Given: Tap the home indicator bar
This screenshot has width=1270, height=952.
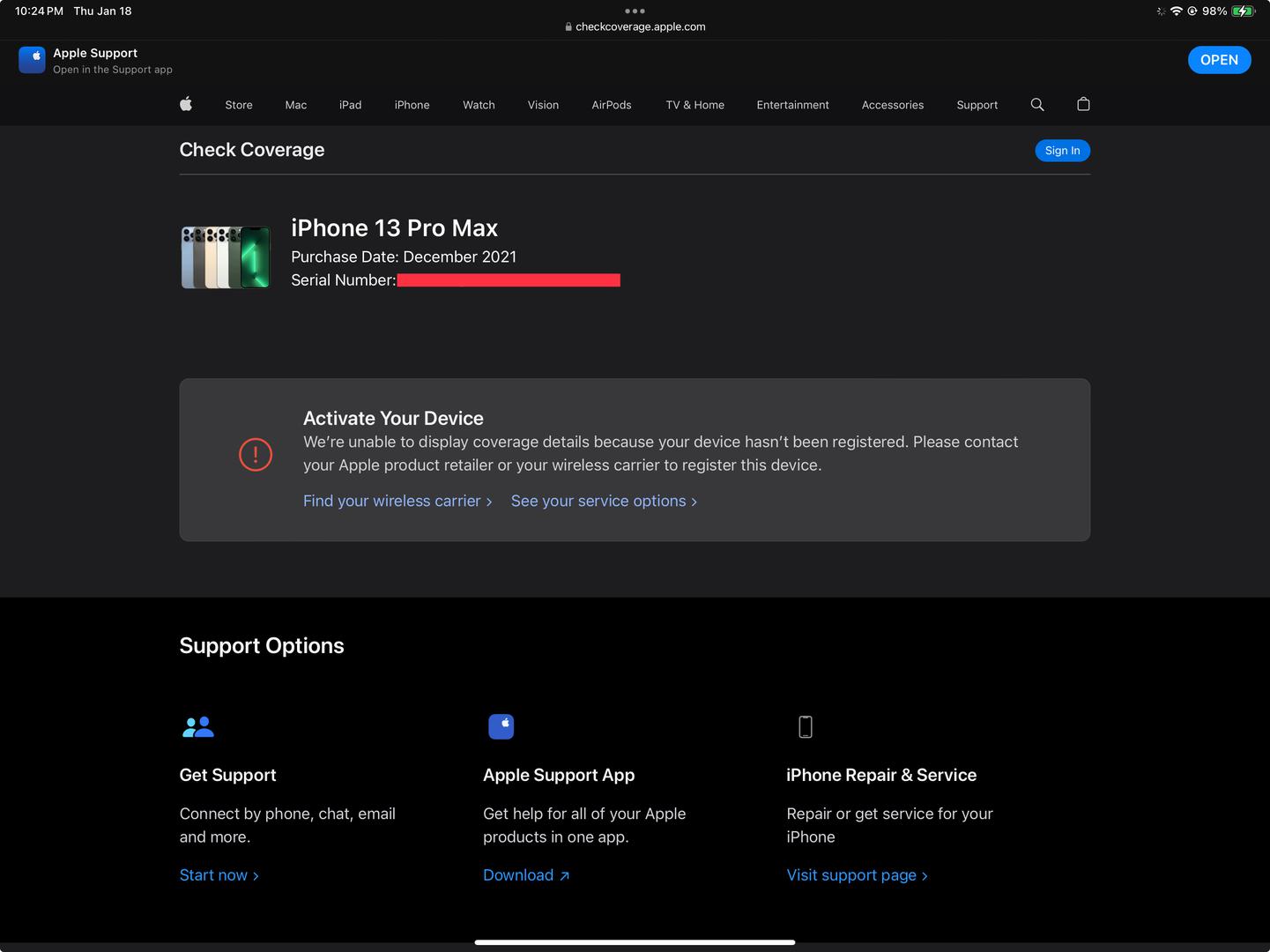Looking at the screenshot, I should point(635,942).
